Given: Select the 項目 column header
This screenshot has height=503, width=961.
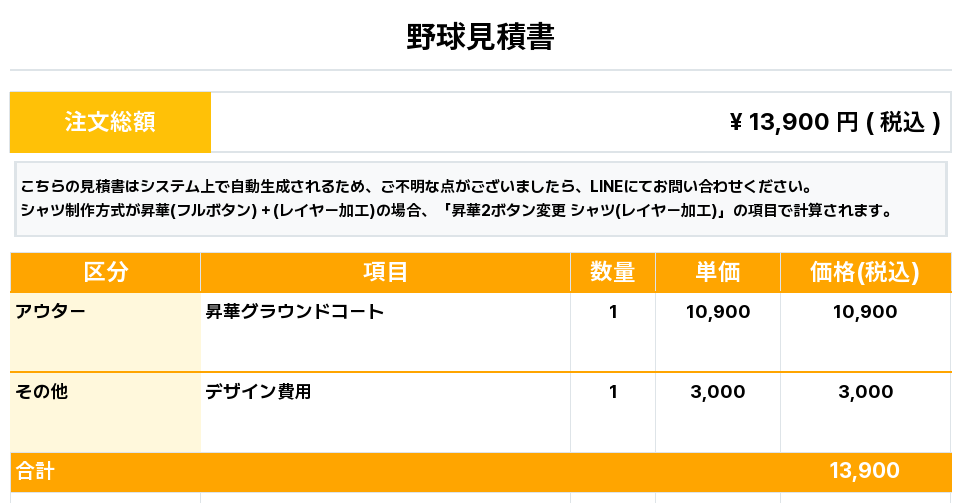Looking at the screenshot, I should [385, 272].
